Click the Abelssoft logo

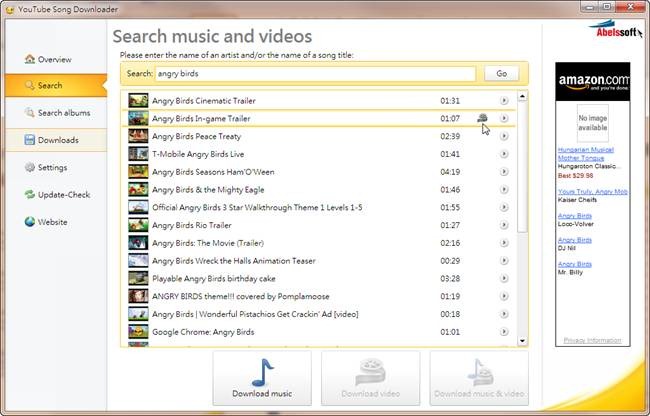(615, 29)
